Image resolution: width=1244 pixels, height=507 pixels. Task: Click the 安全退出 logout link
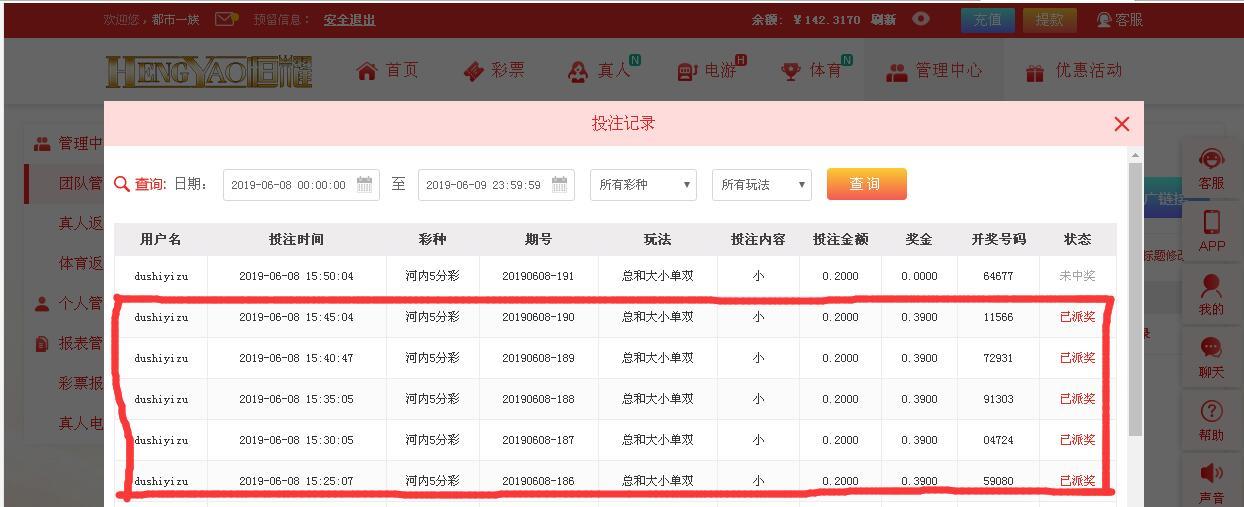coord(349,20)
